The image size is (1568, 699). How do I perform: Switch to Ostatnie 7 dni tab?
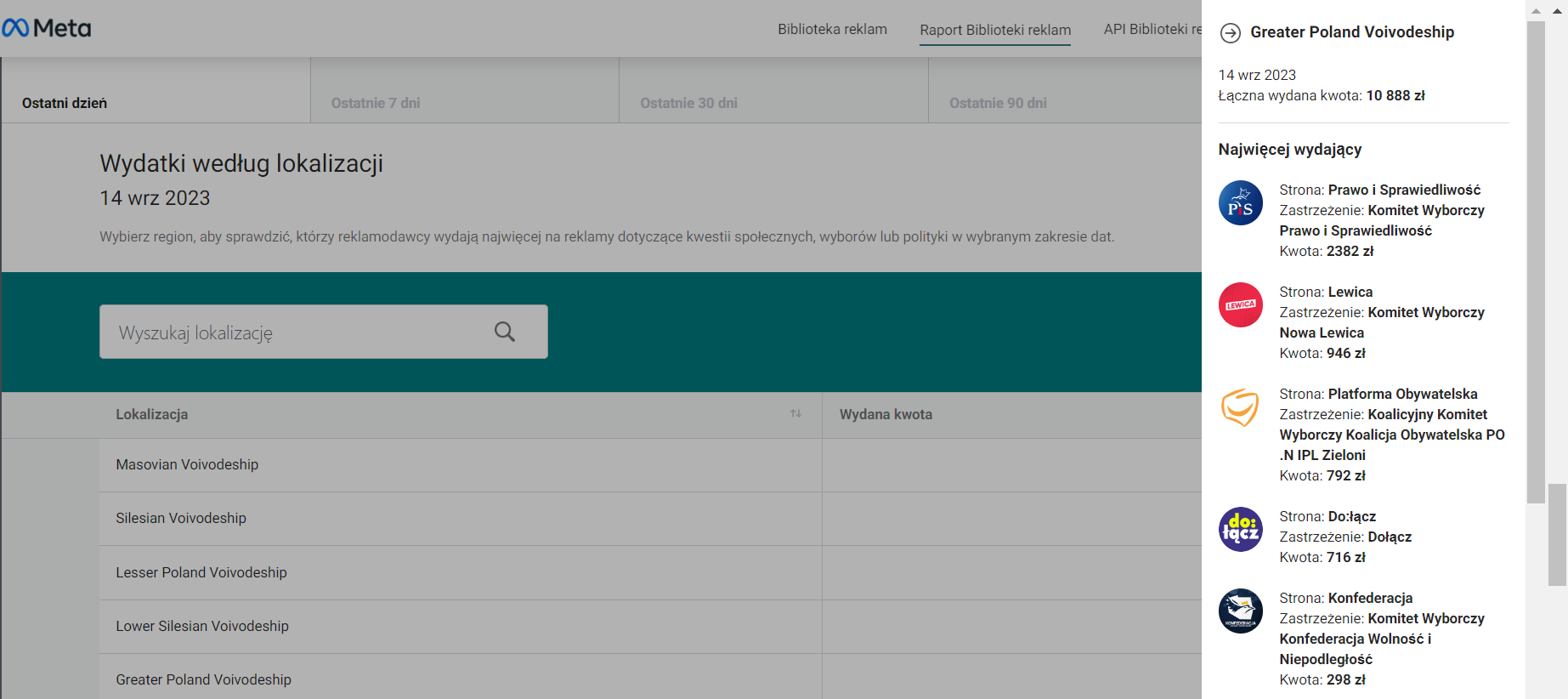tap(376, 103)
